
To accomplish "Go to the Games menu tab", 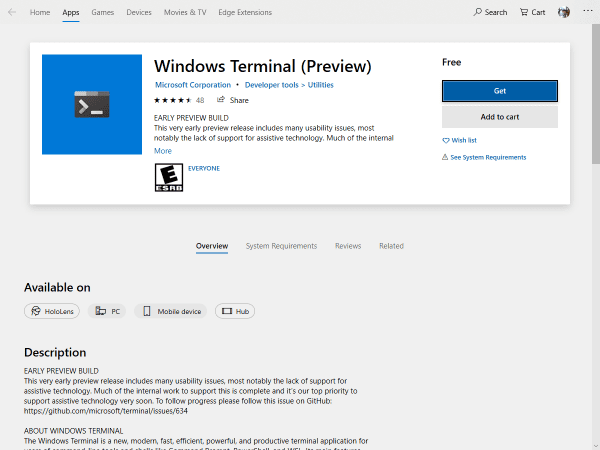I will click(x=102, y=12).
